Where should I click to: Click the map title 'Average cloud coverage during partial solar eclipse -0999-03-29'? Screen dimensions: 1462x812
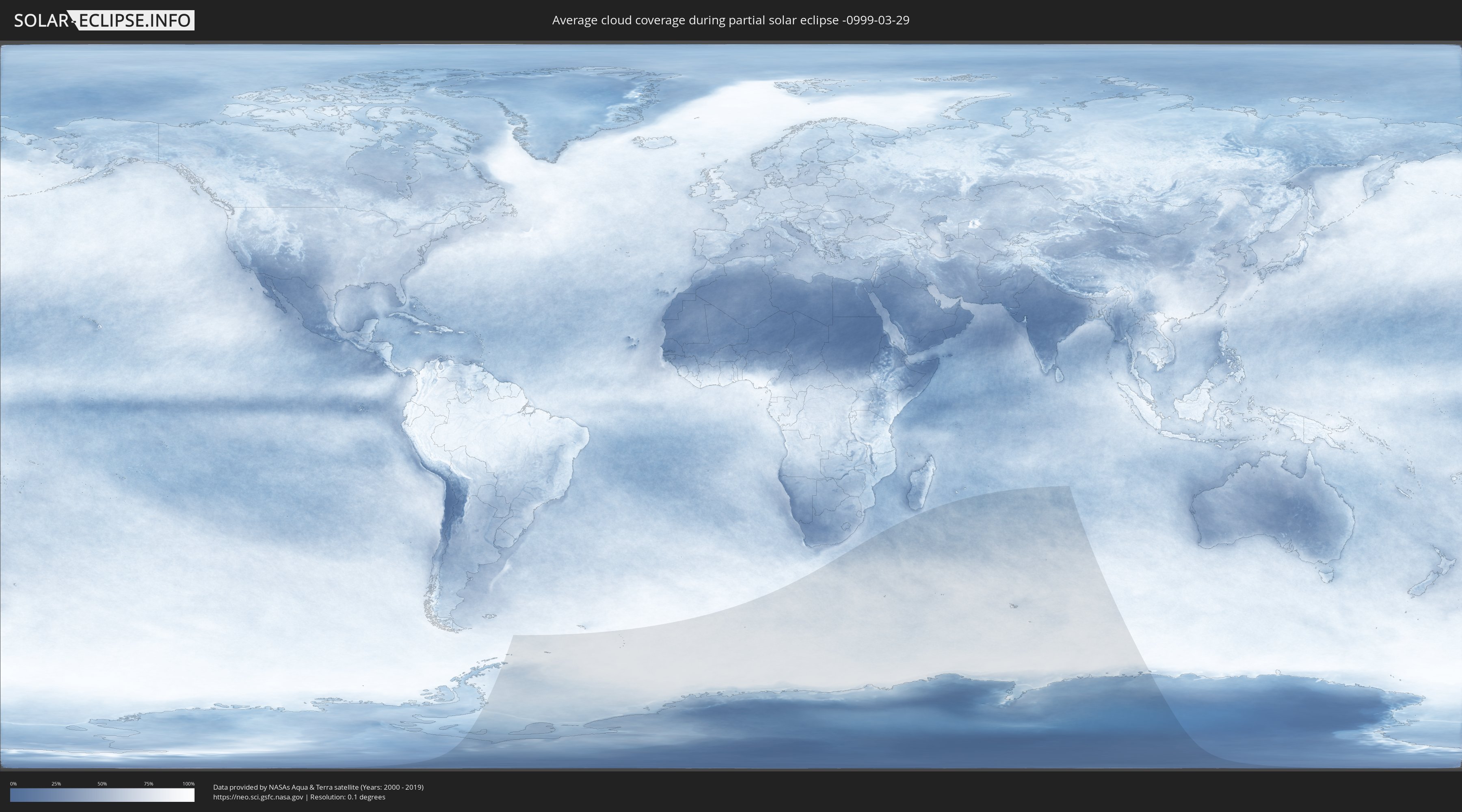tap(731, 20)
